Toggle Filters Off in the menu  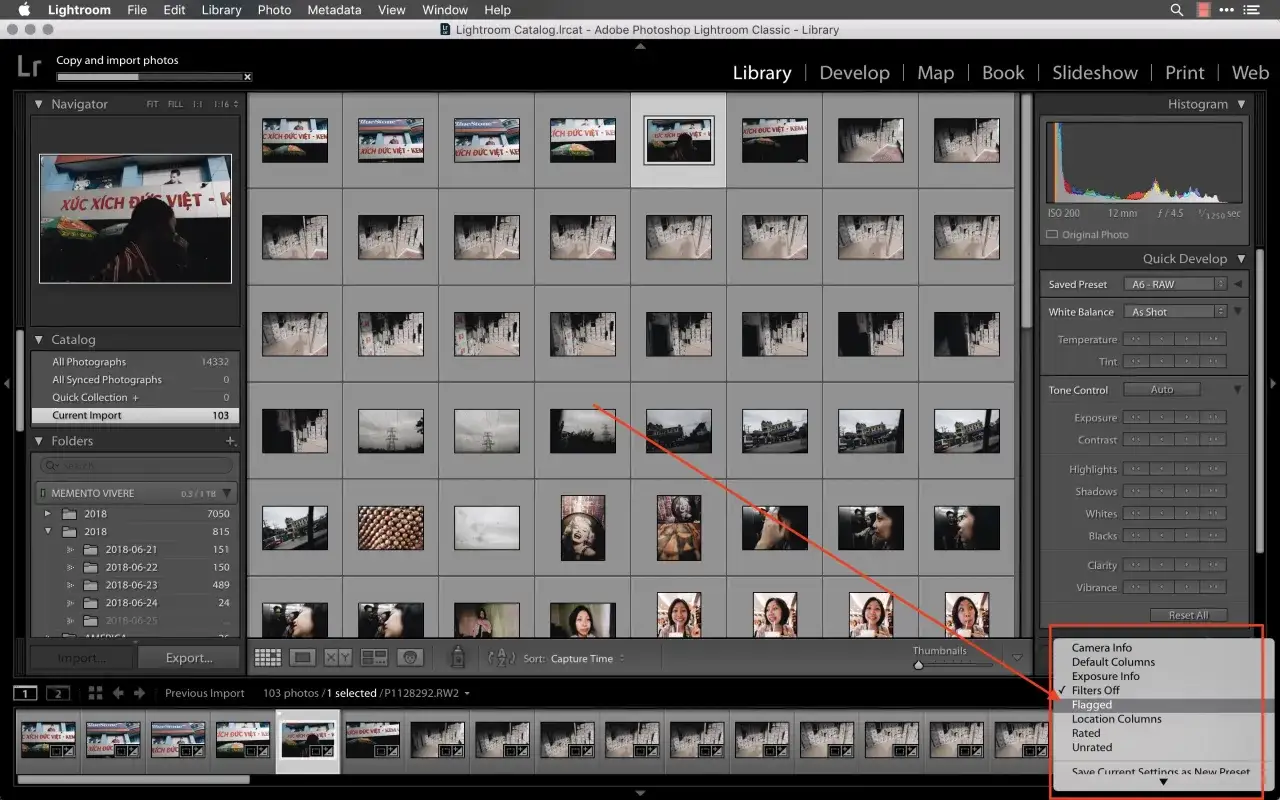1095,690
